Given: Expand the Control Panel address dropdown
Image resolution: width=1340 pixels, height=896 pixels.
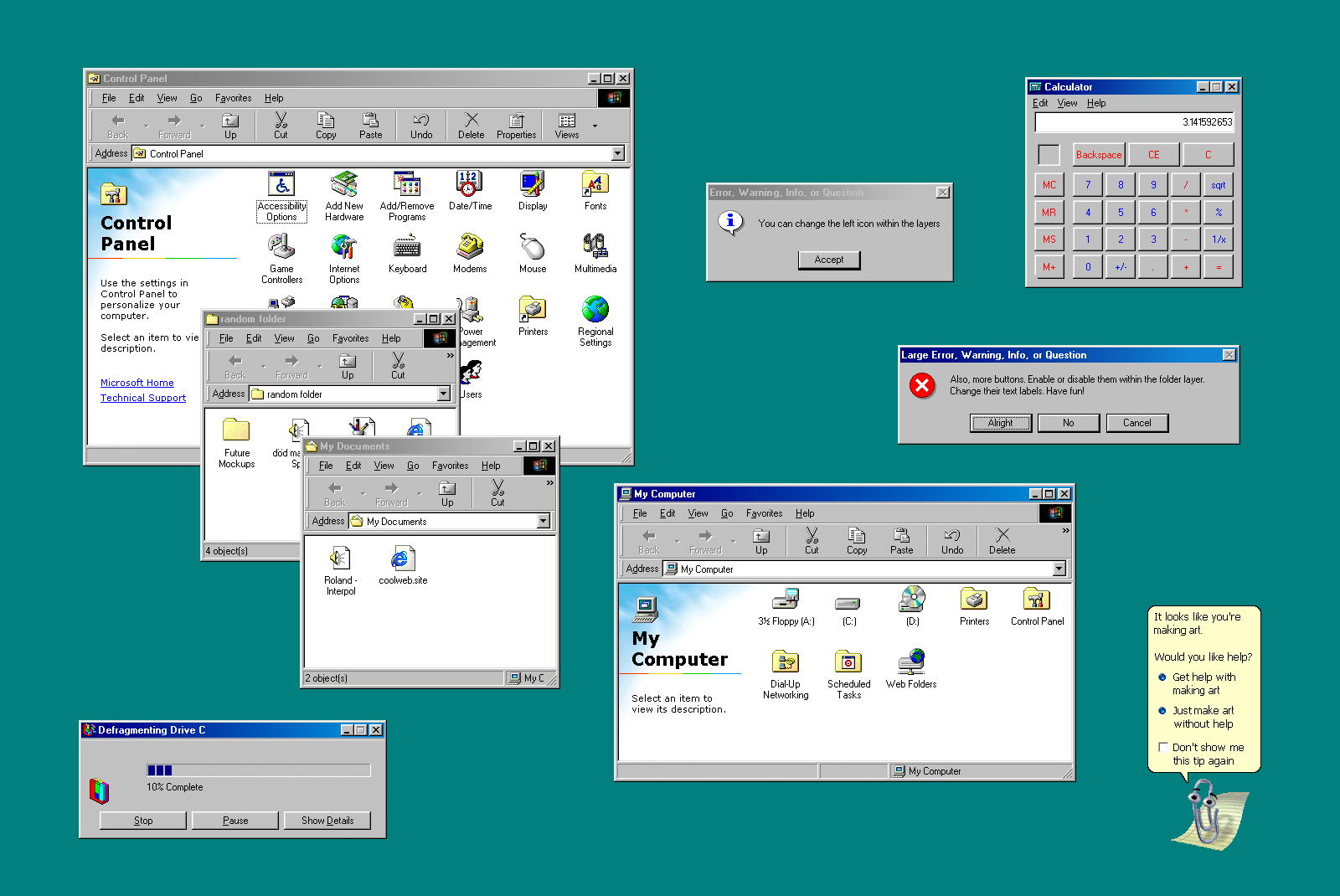Looking at the screenshot, I should click(618, 153).
